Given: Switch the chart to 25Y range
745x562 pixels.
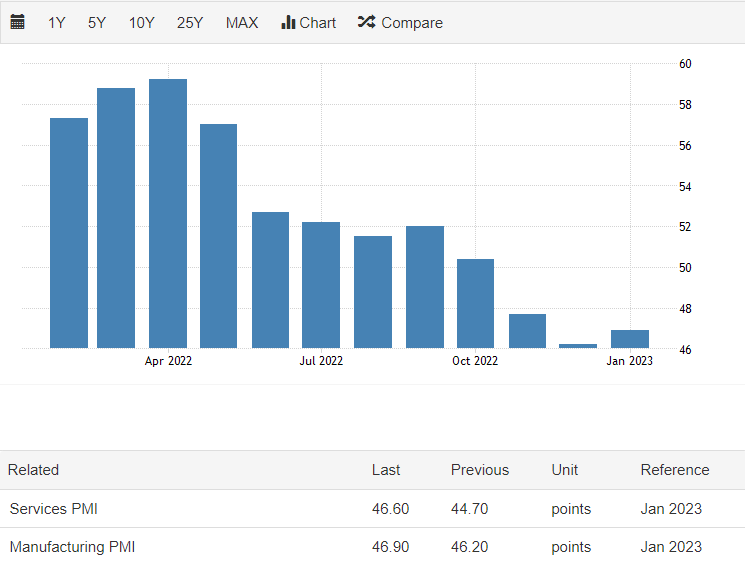Looking at the screenshot, I should pyautogui.click(x=190, y=23).
